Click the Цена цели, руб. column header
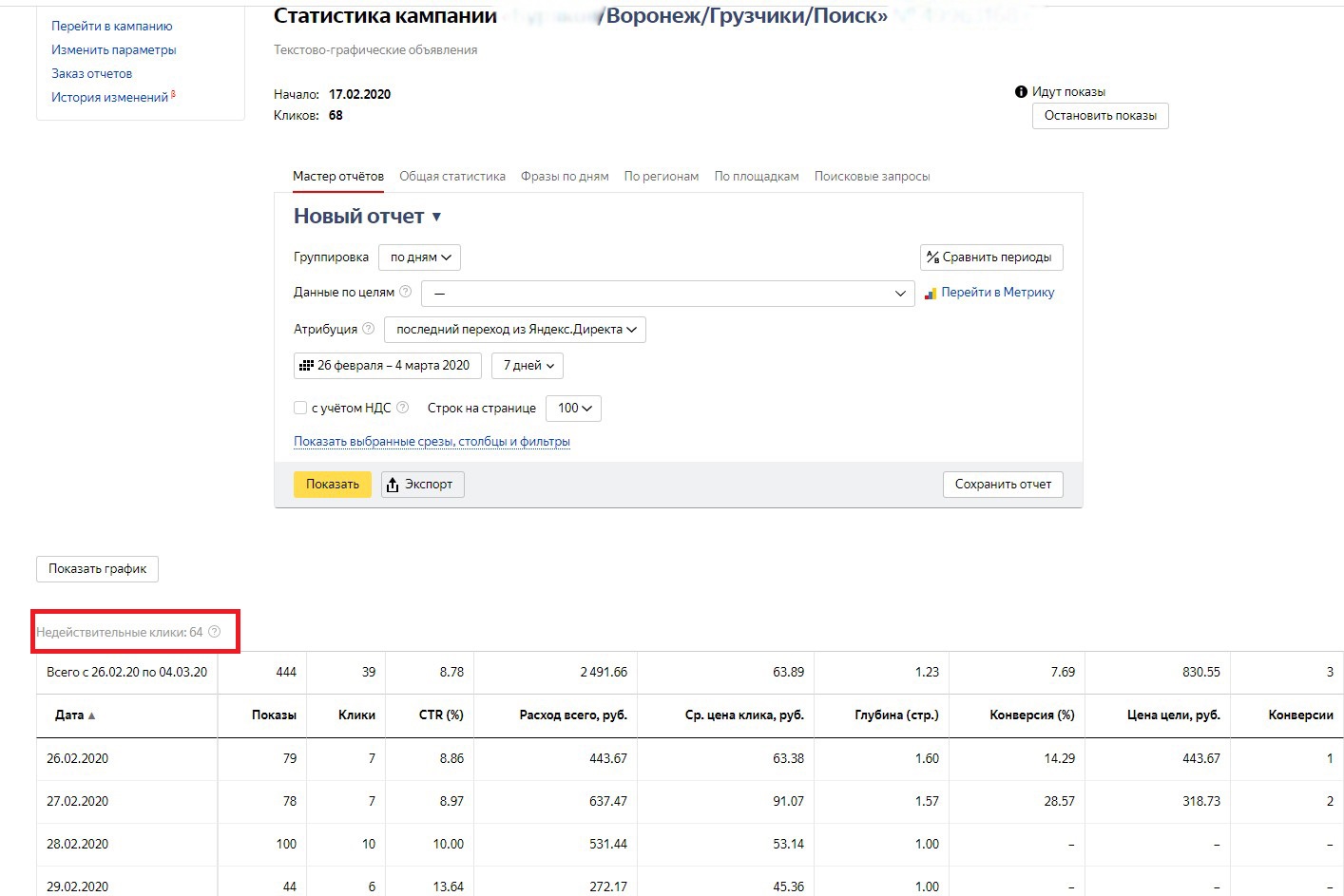 (1172, 715)
